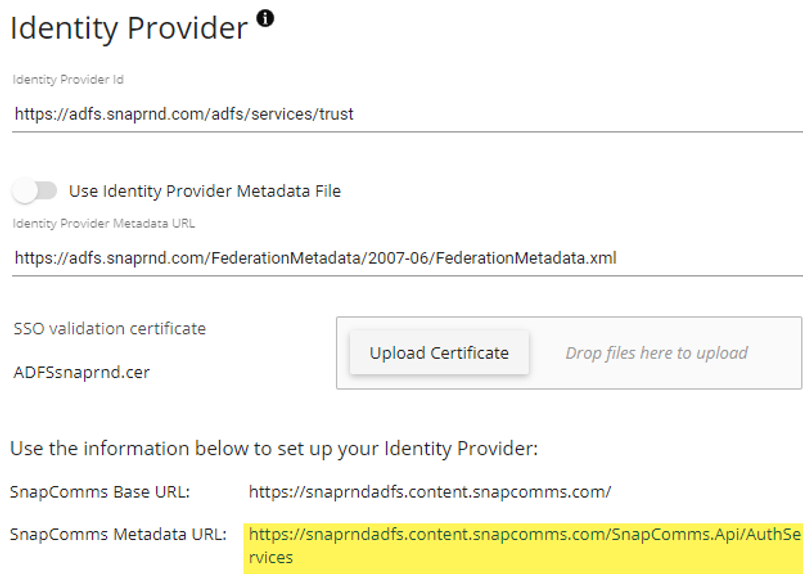The image size is (803, 574).
Task: Click the setup instruction text for Identity Provider
Action: [274, 449]
